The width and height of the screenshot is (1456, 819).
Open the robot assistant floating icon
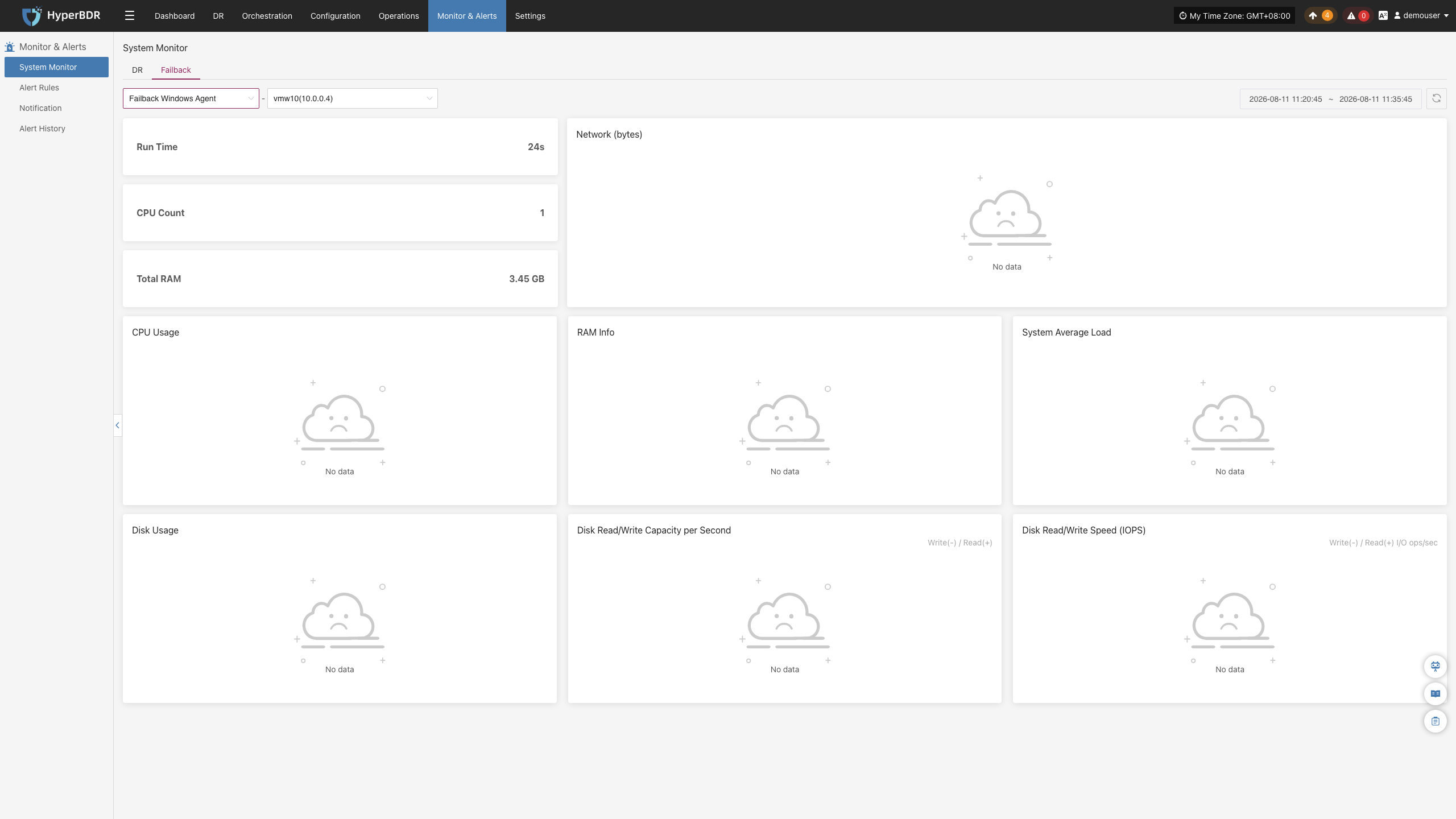[1436, 666]
